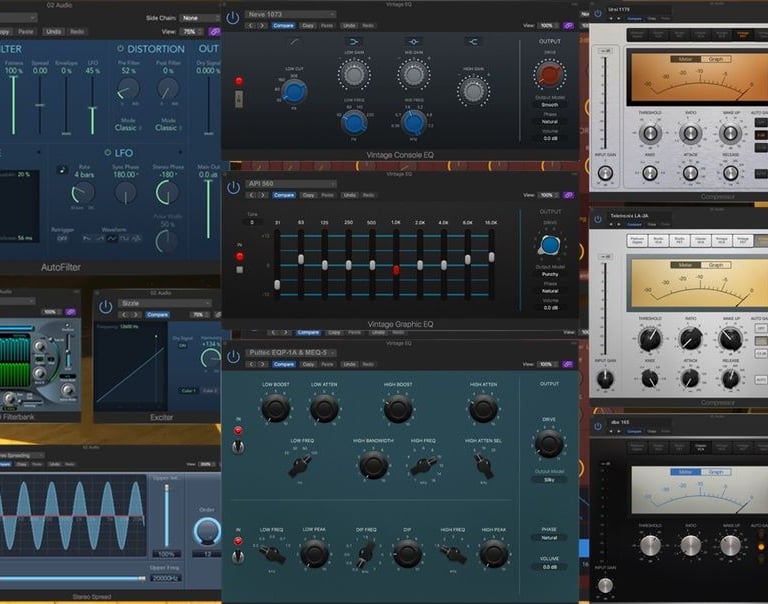Open View 75% dropdown in AutoFilter
The width and height of the screenshot is (768, 604).
[192, 31]
